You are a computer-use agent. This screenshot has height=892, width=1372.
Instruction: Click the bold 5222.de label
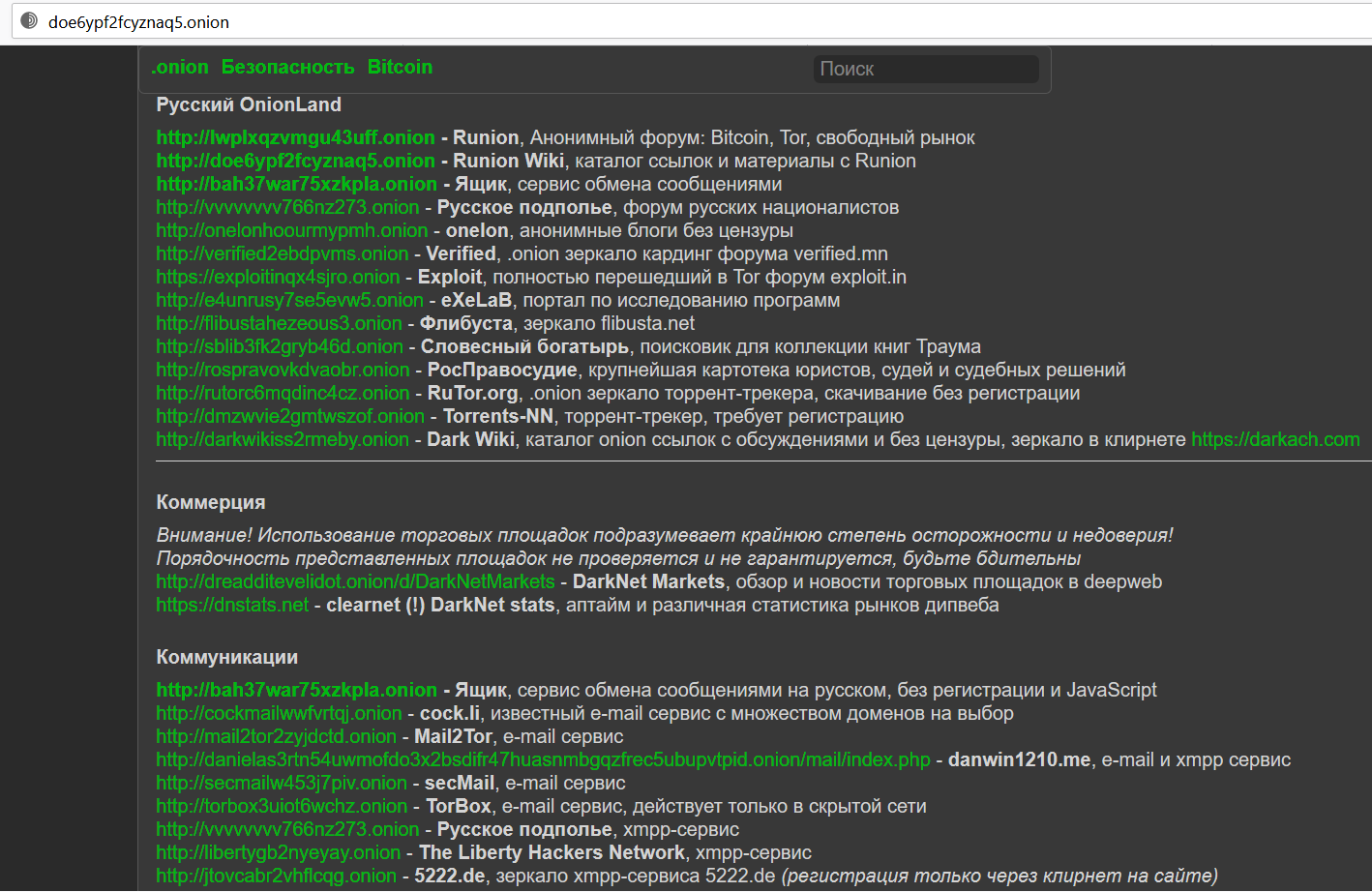point(450,876)
